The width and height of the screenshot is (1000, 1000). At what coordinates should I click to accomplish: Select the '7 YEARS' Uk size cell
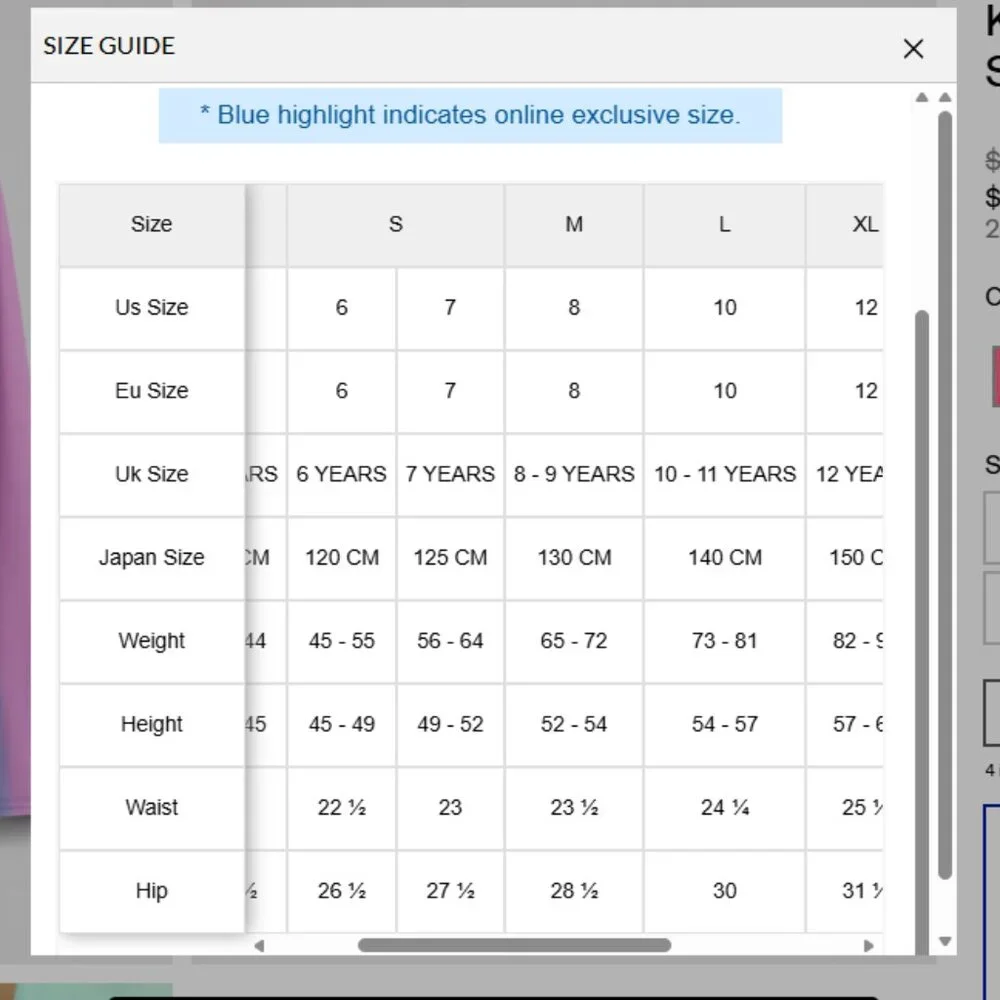click(450, 474)
